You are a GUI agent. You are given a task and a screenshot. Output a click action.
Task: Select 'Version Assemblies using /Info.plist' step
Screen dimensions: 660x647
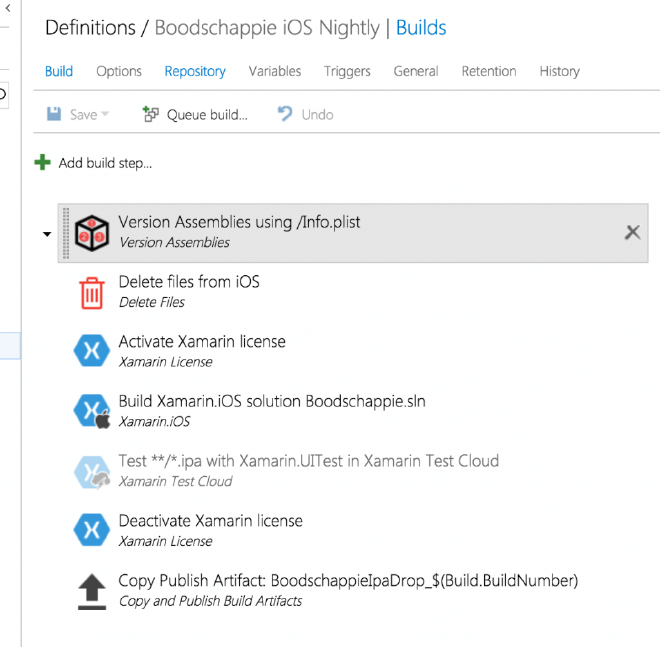(x=353, y=233)
